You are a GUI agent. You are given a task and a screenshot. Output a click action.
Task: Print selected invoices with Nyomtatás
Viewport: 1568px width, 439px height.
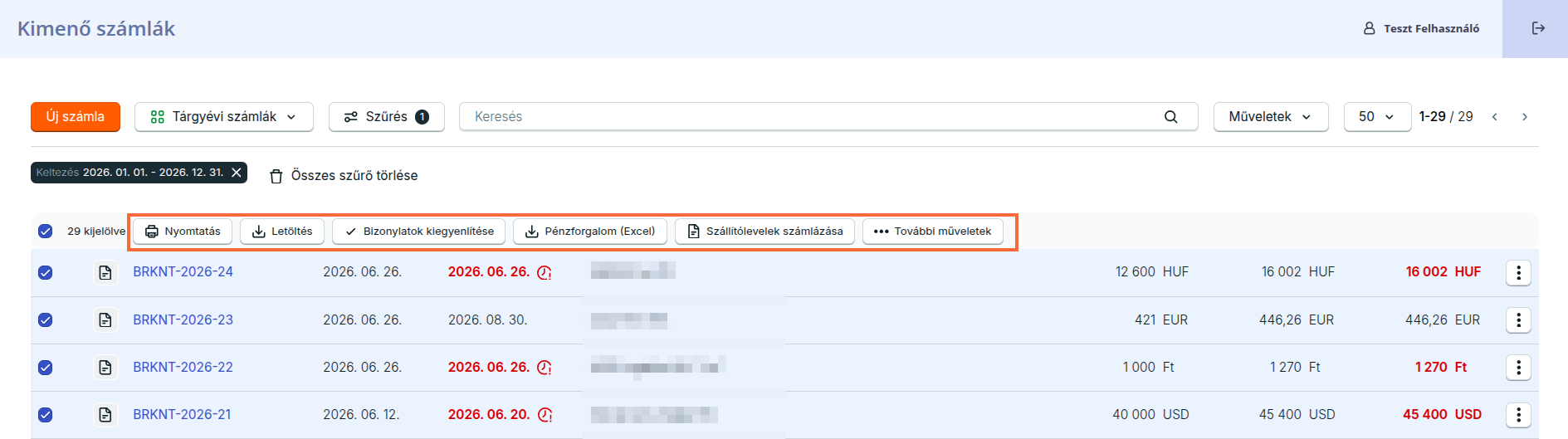click(x=183, y=232)
